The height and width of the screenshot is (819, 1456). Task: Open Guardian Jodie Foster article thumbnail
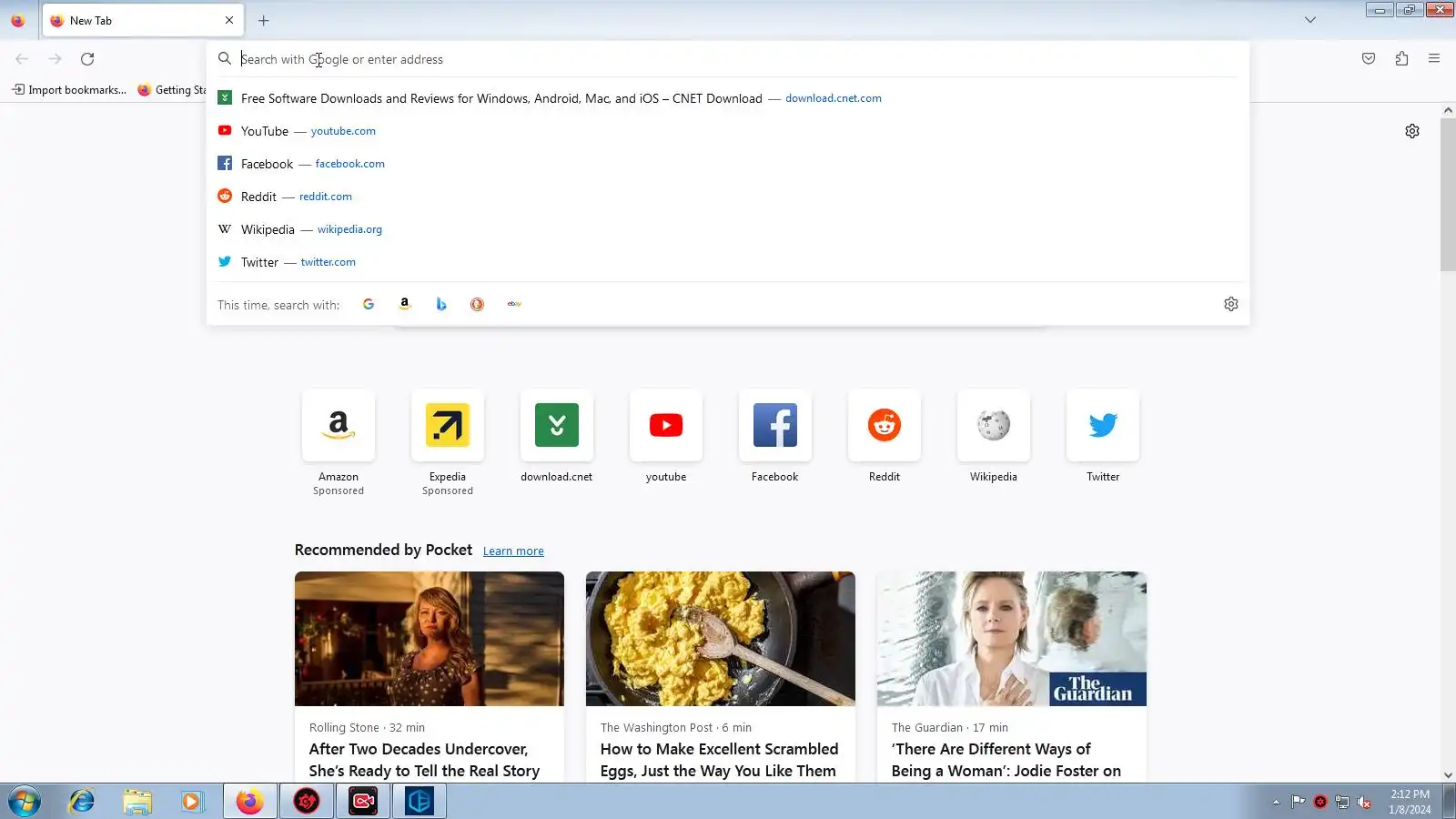tap(1012, 639)
